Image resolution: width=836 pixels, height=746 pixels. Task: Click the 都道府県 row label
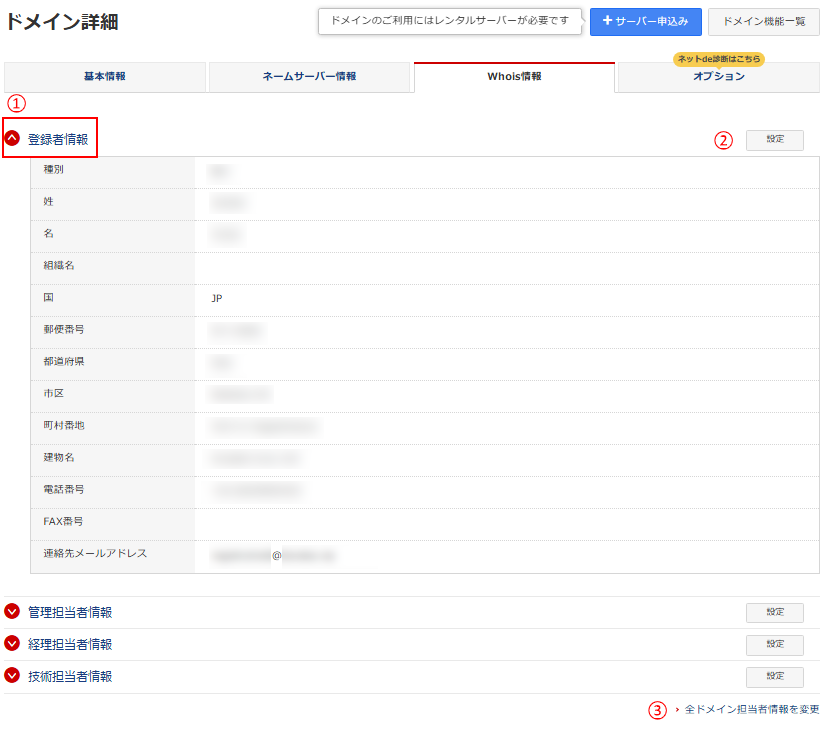click(x=63, y=362)
